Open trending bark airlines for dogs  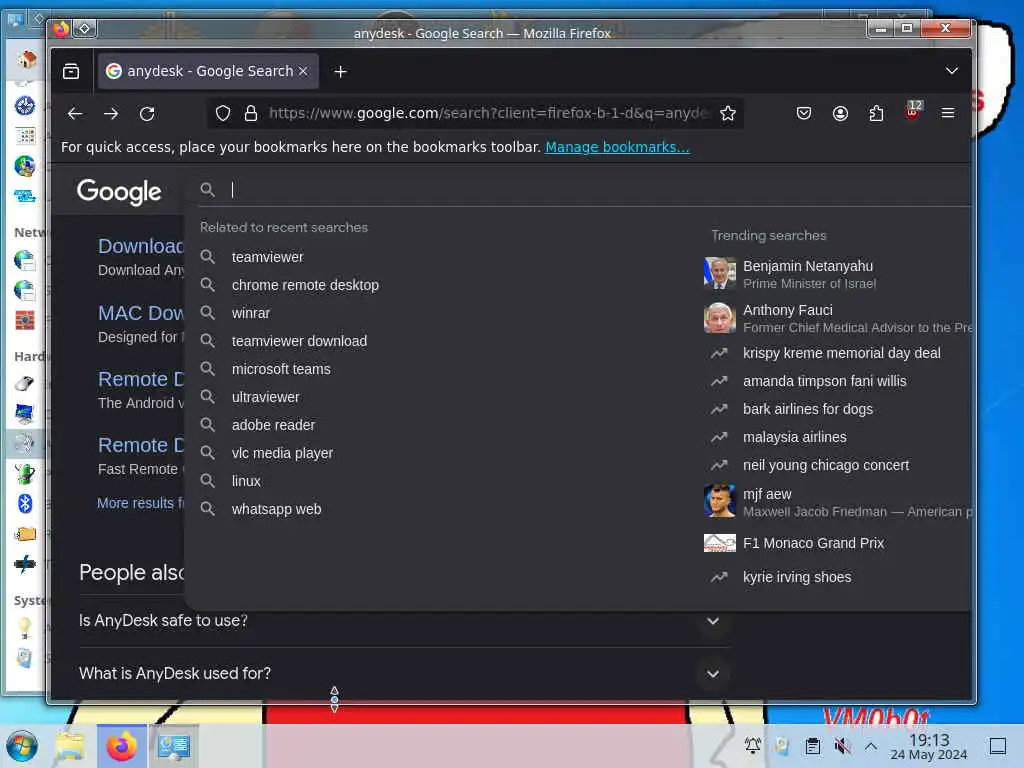[x=807, y=409]
